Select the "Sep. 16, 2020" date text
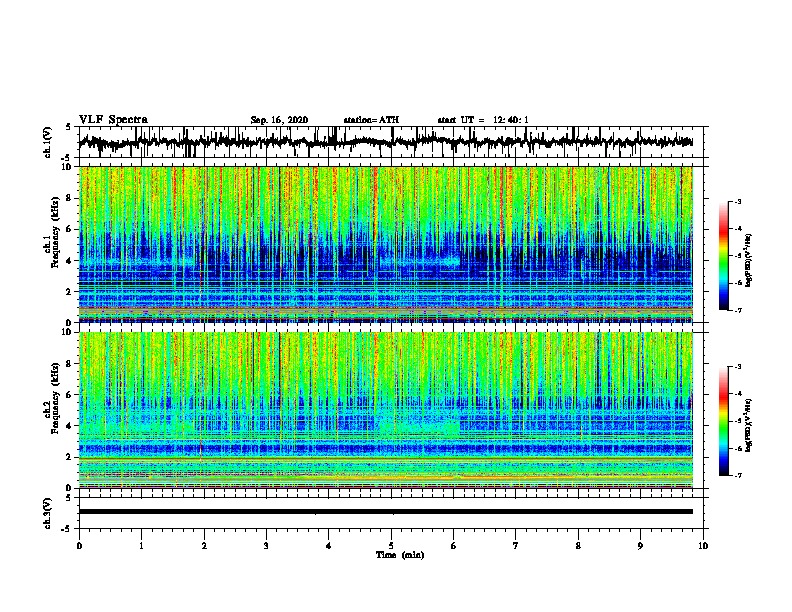The width and height of the screenshot is (792, 612). point(279,120)
